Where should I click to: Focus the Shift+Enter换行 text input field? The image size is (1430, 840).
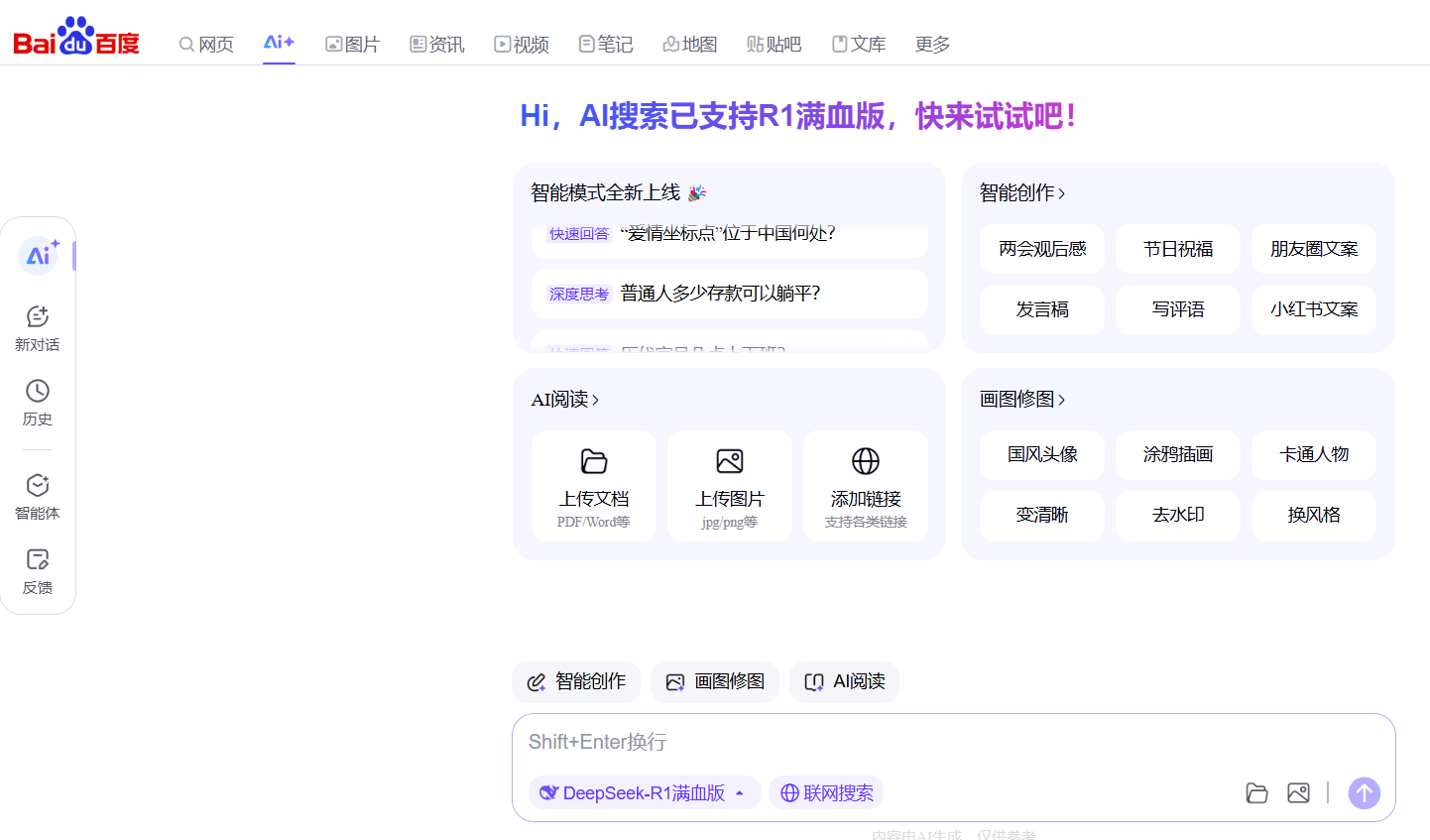click(952, 742)
